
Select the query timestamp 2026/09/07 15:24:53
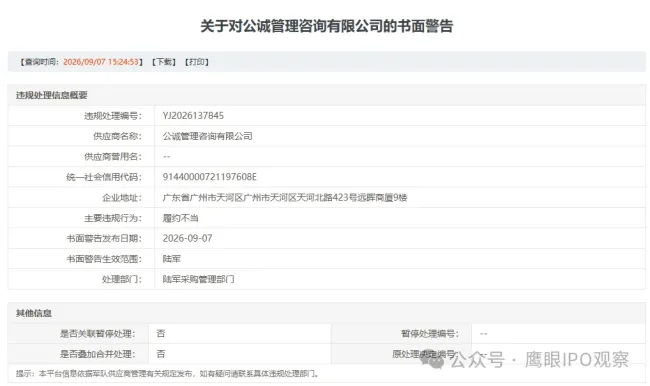coord(101,62)
